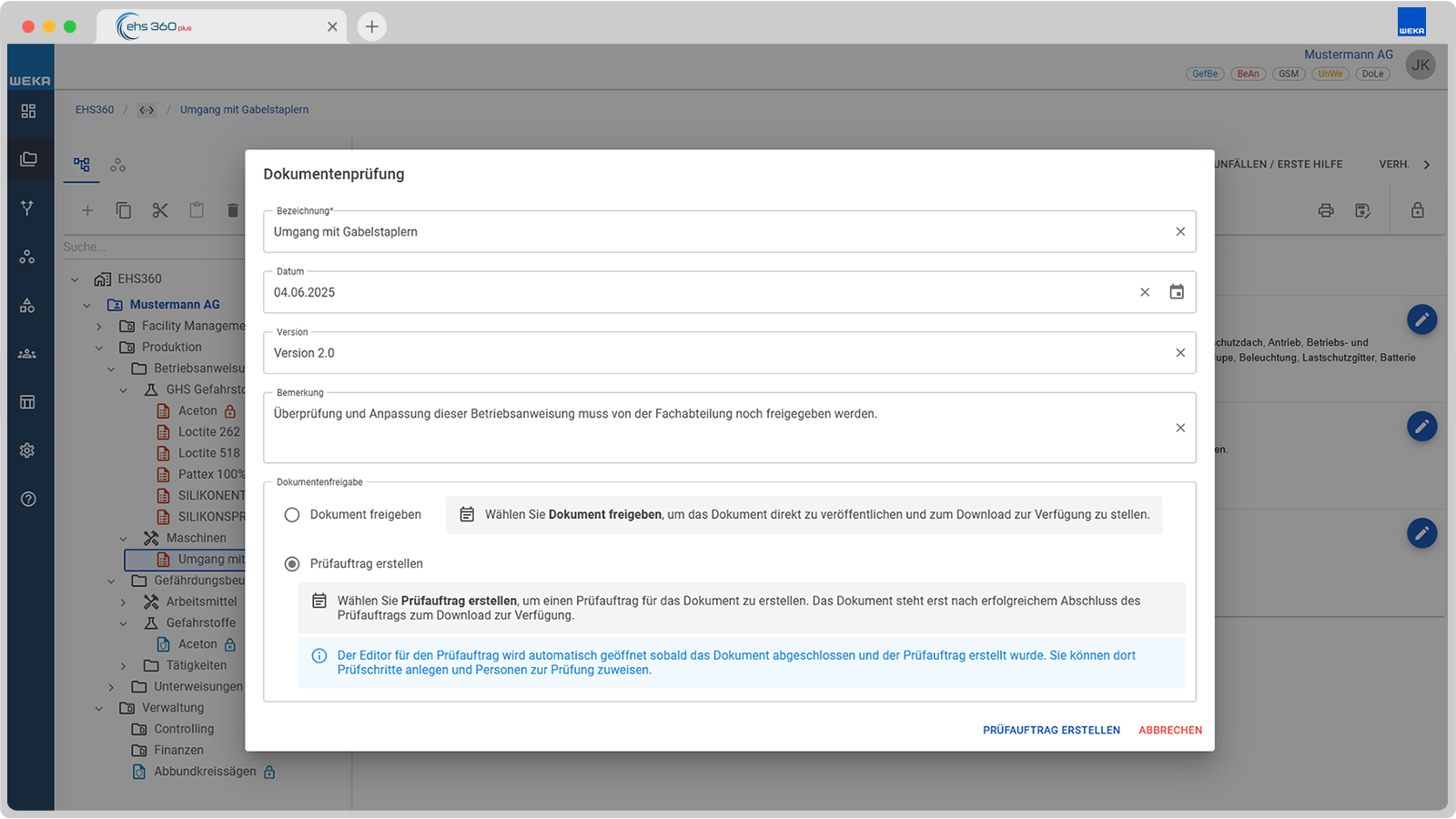Viewport: 1456px width, 819px height.
Task: Open the people groups sidebar icon
Action: pos(28,354)
